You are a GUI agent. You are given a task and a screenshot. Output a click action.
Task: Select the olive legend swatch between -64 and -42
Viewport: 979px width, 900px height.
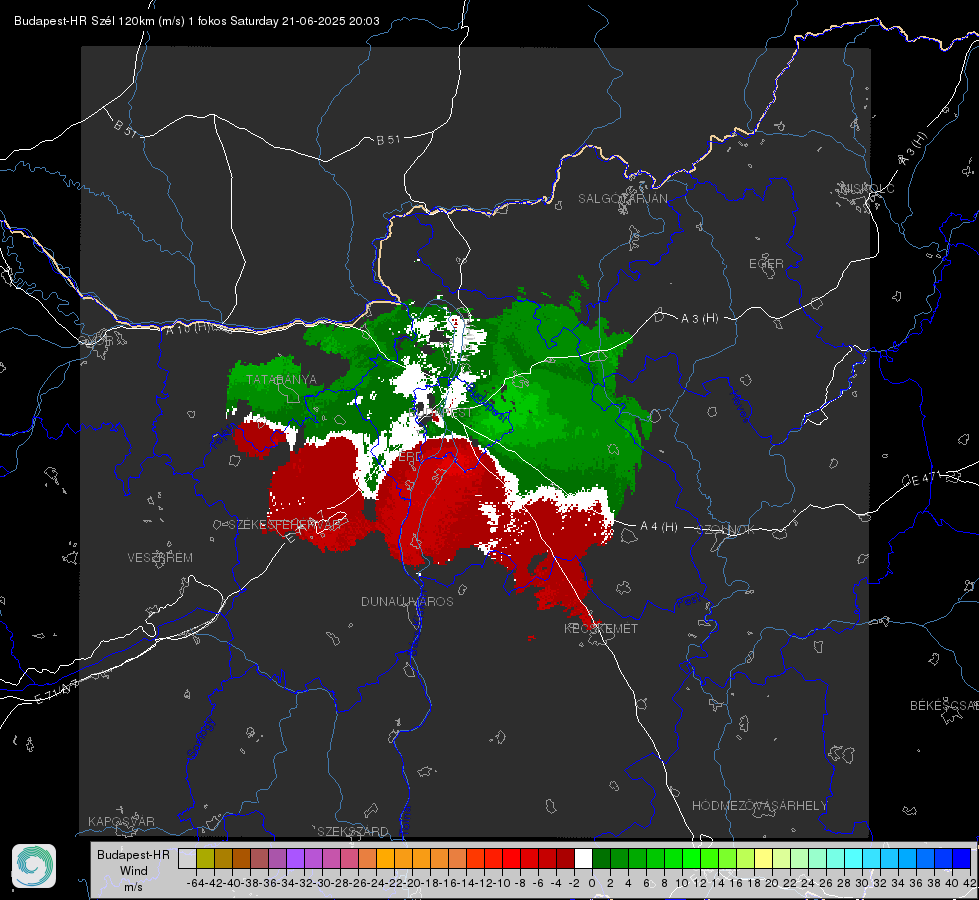click(205, 858)
